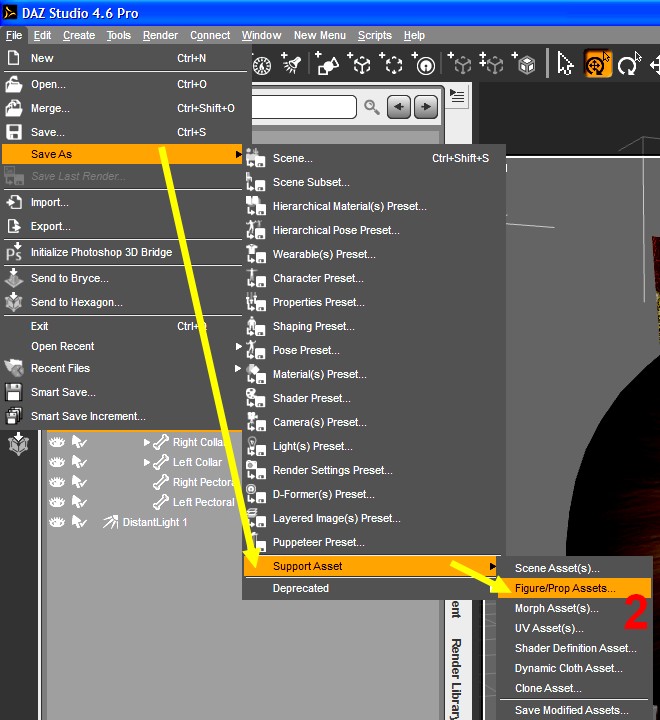660x720 pixels.
Task: Select the rotate tool in toolbar
Action: [629, 63]
